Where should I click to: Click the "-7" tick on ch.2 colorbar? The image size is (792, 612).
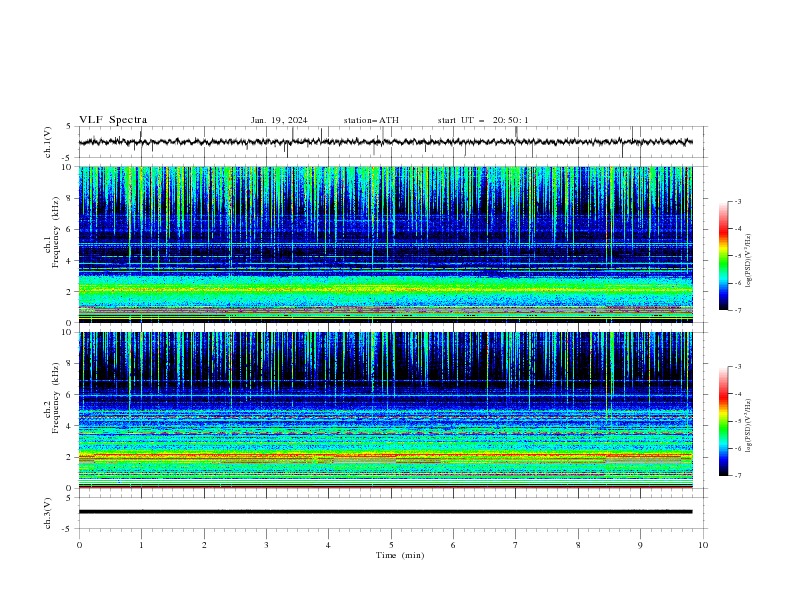pyautogui.click(x=738, y=476)
